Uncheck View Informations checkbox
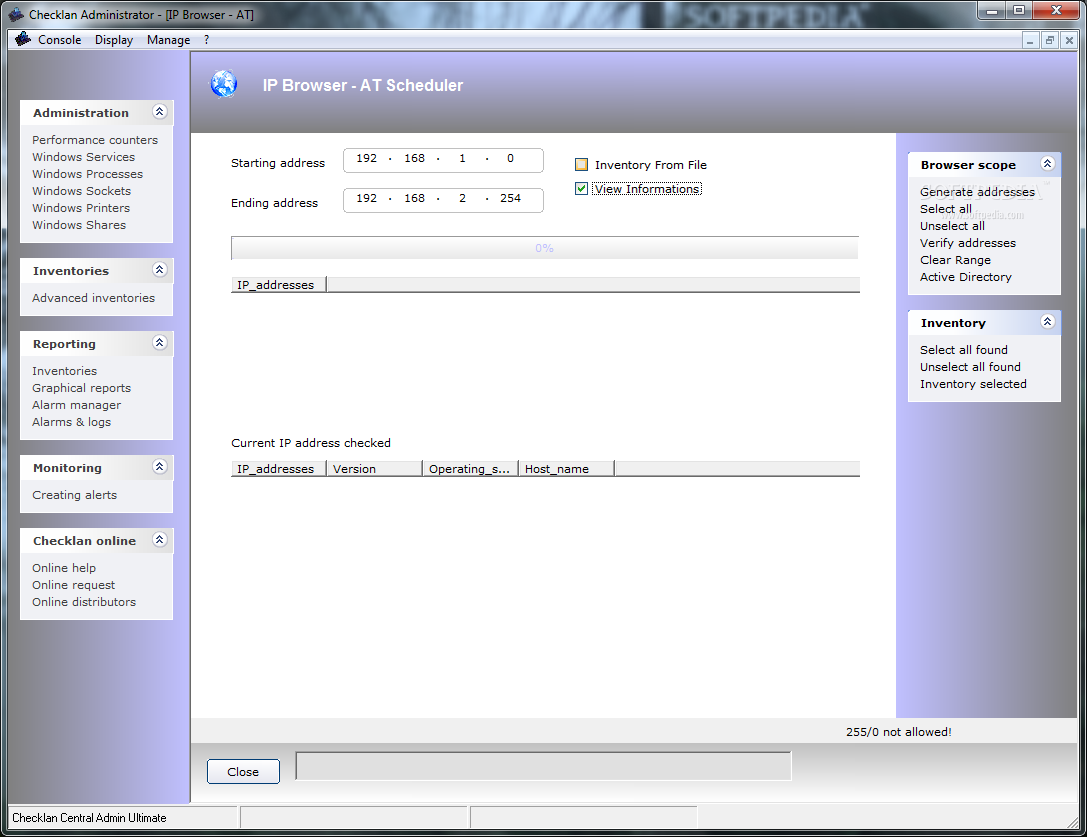The height and width of the screenshot is (837, 1087). (x=582, y=189)
